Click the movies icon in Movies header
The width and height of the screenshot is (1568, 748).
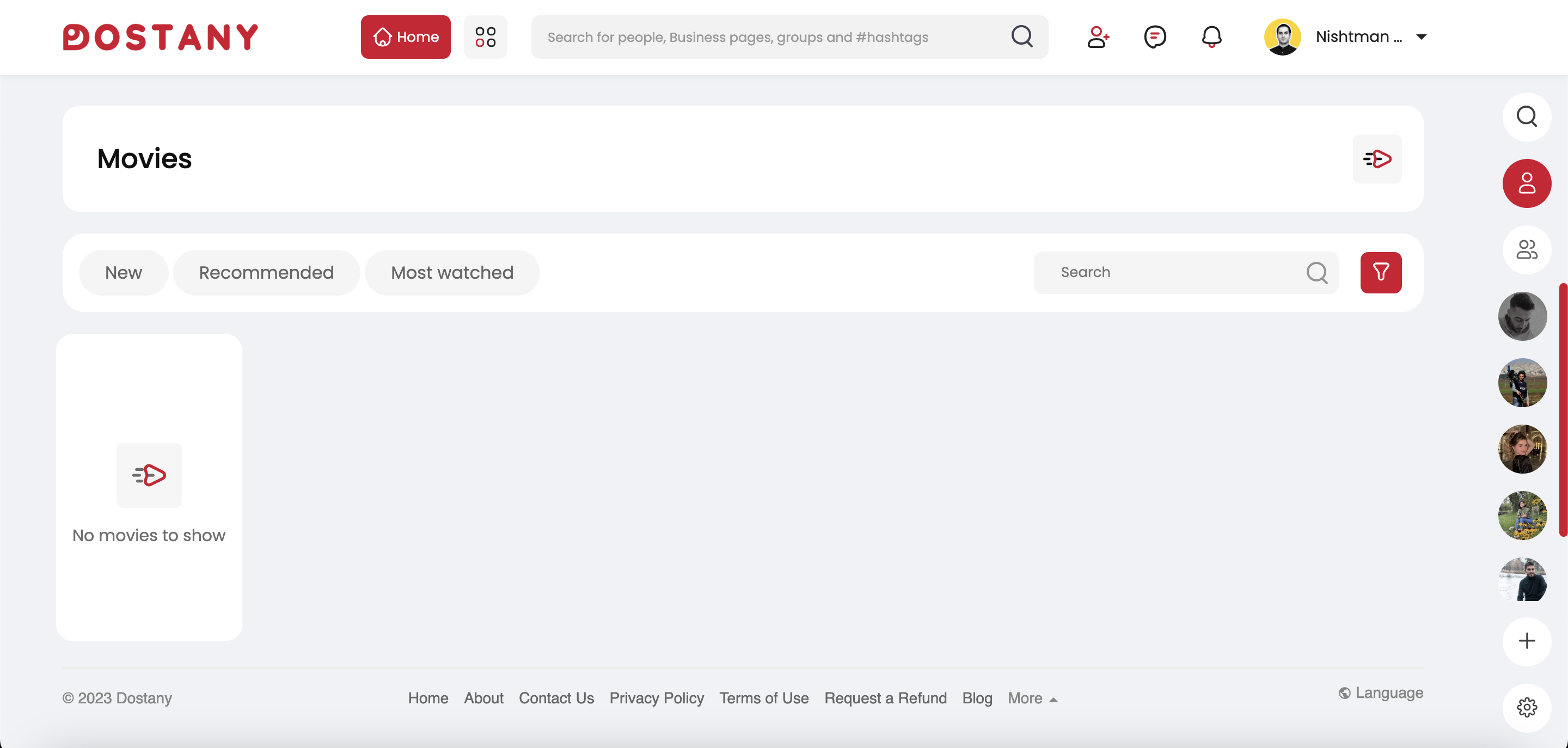pyautogui.click(x=1377, y=159)
